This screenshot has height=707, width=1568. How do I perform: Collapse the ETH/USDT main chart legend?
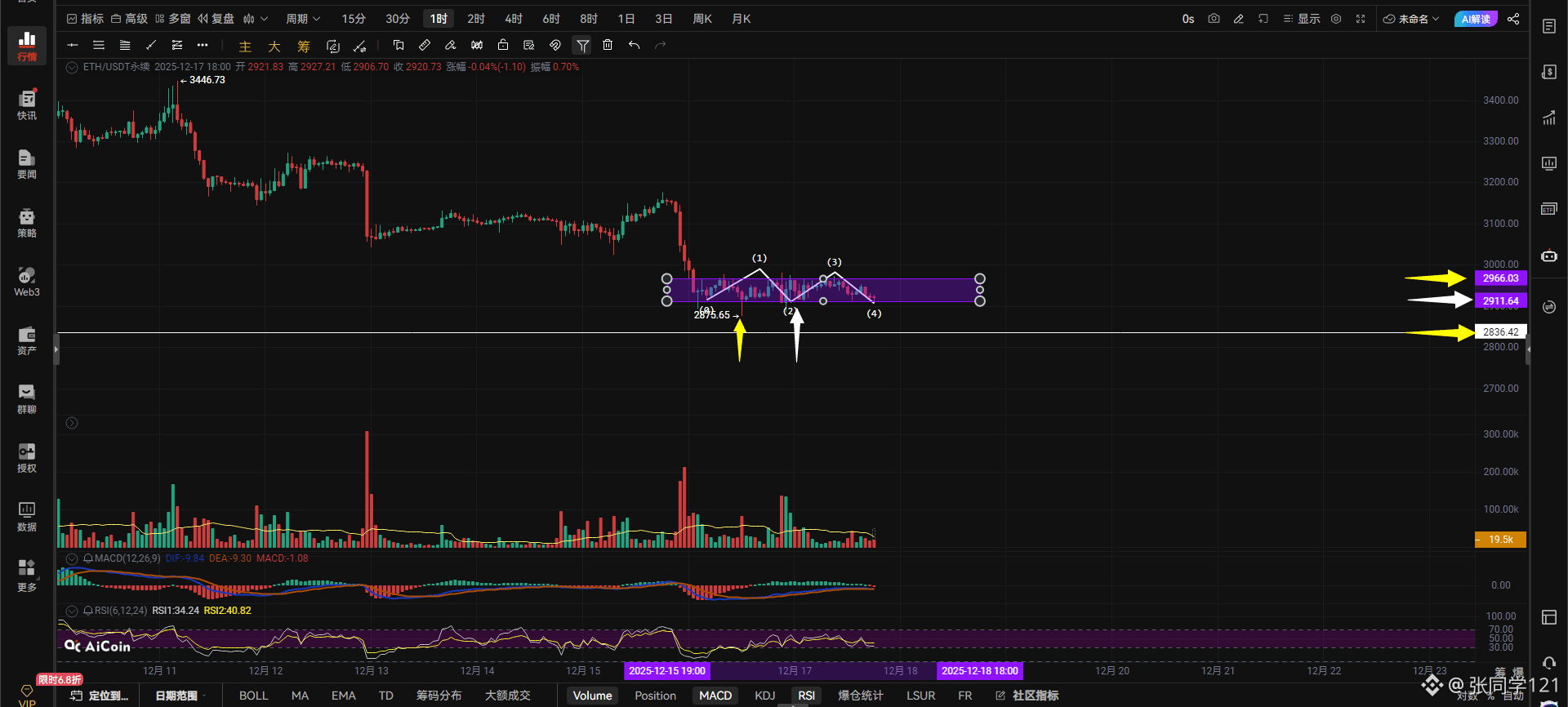coord(72,67)
